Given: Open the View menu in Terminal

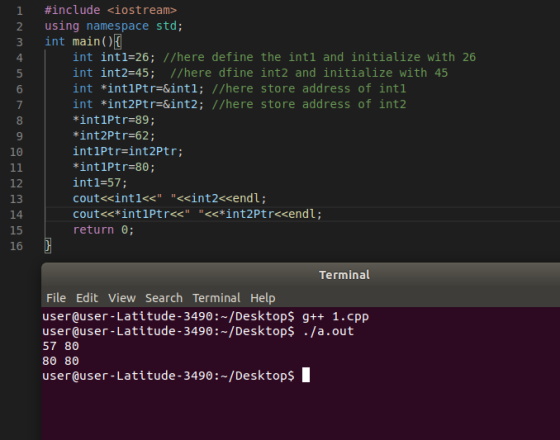Looking at the screenshot, I should [x=122, y=298].
